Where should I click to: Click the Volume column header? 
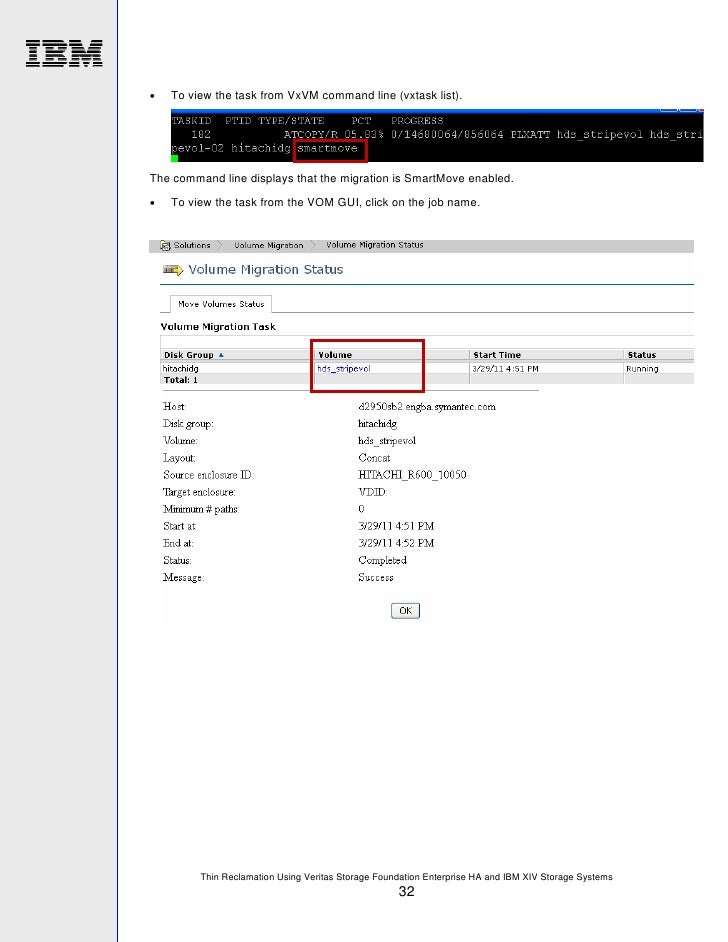[335, 354]
